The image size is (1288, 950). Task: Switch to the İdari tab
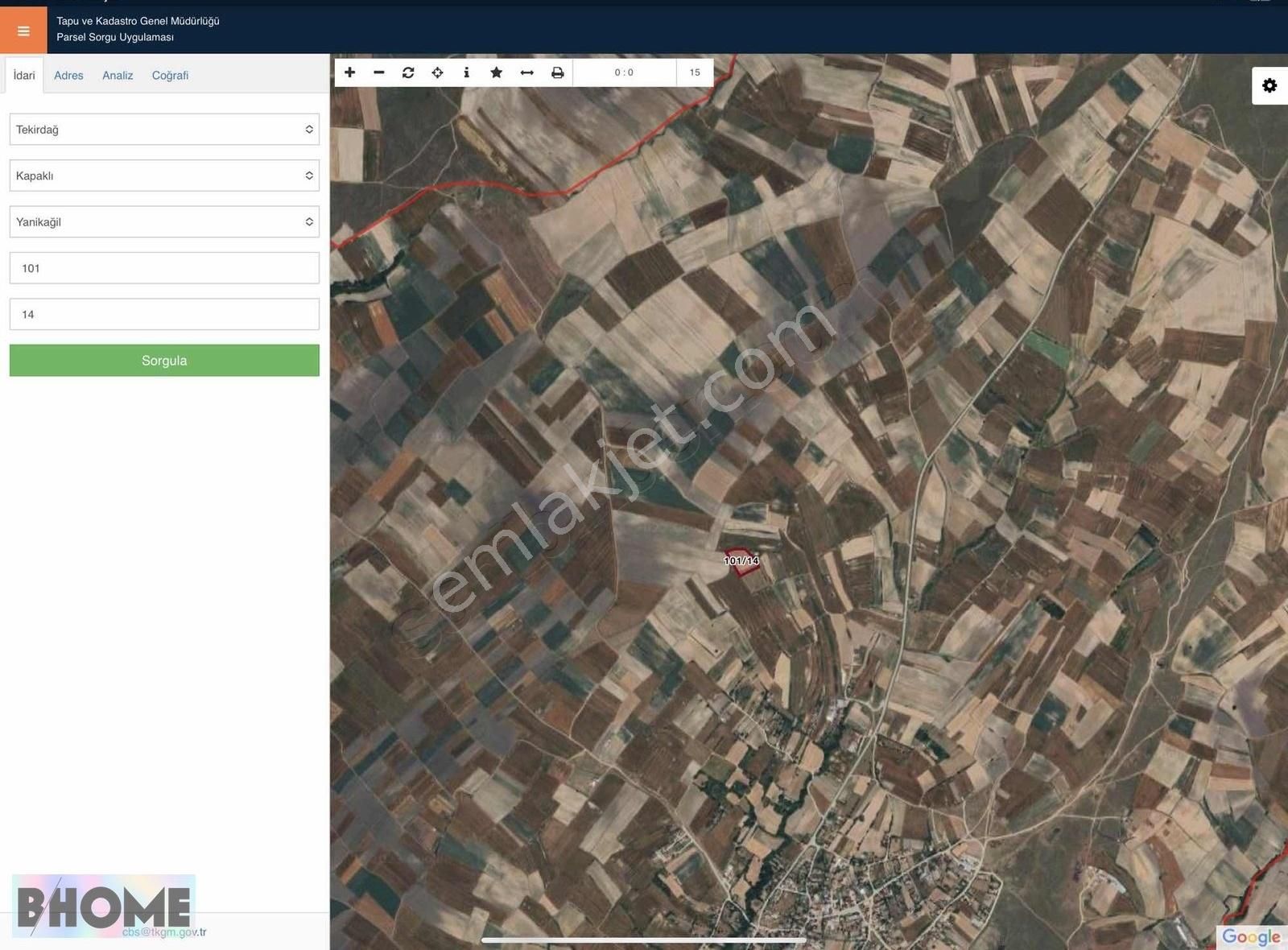click(x=24, y=75)
